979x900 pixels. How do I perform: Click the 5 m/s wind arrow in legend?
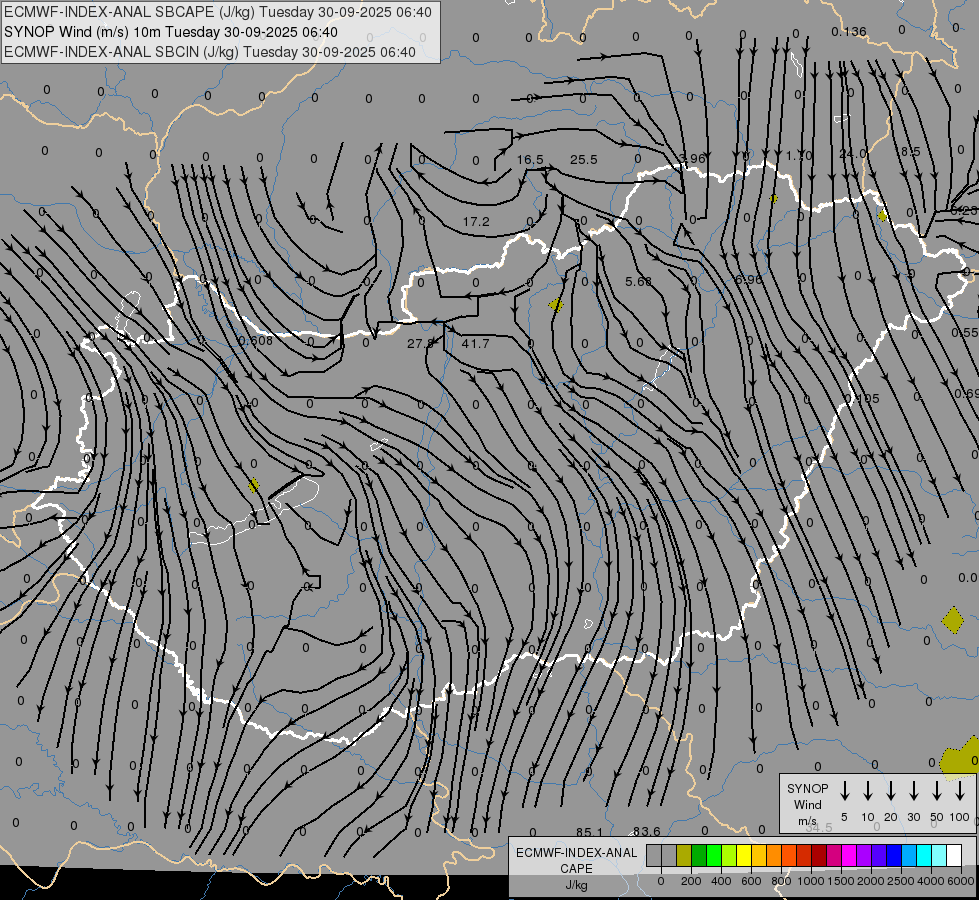[845, 791]
